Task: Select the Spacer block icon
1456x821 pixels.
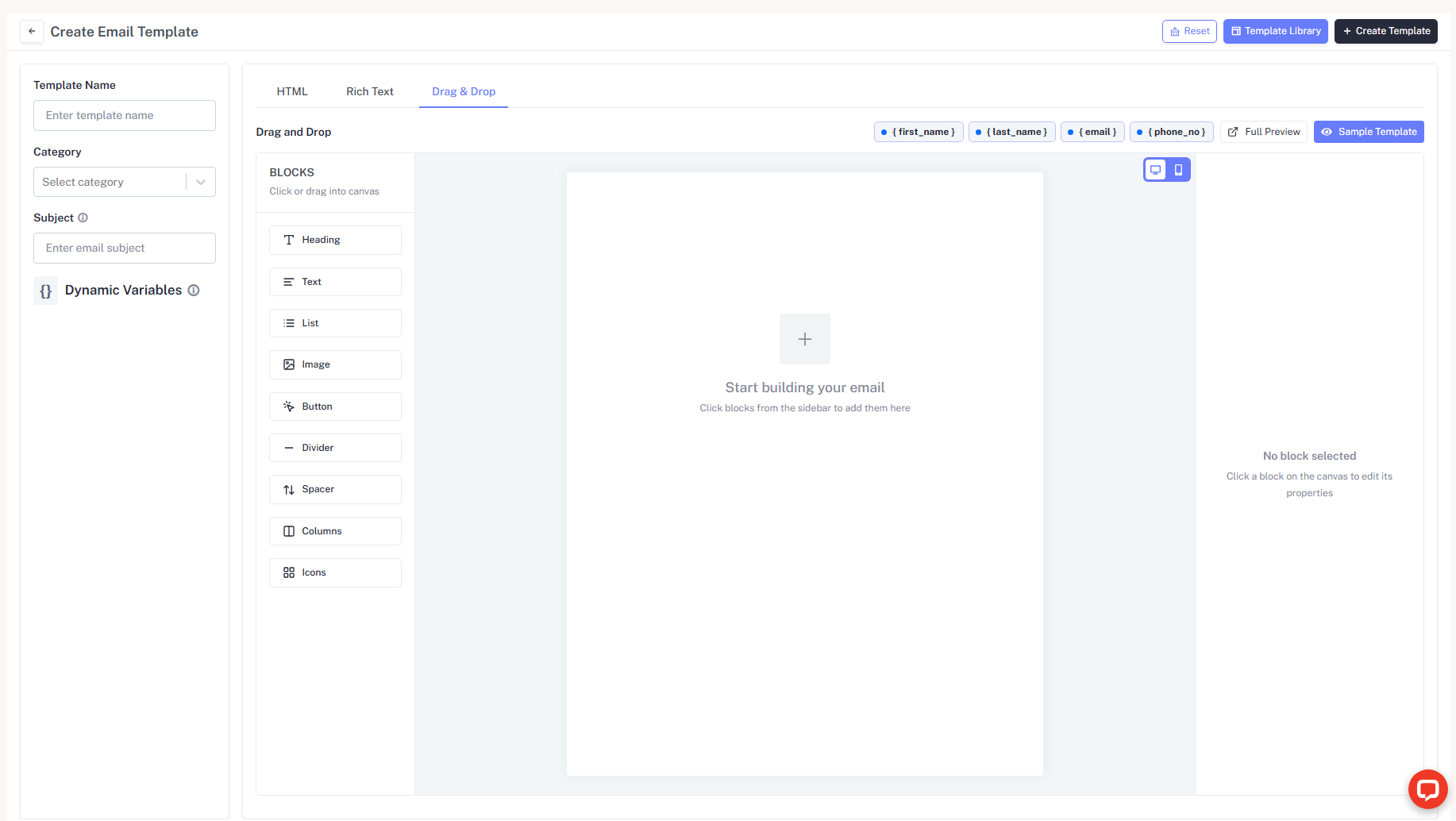Action: point(289,489)
